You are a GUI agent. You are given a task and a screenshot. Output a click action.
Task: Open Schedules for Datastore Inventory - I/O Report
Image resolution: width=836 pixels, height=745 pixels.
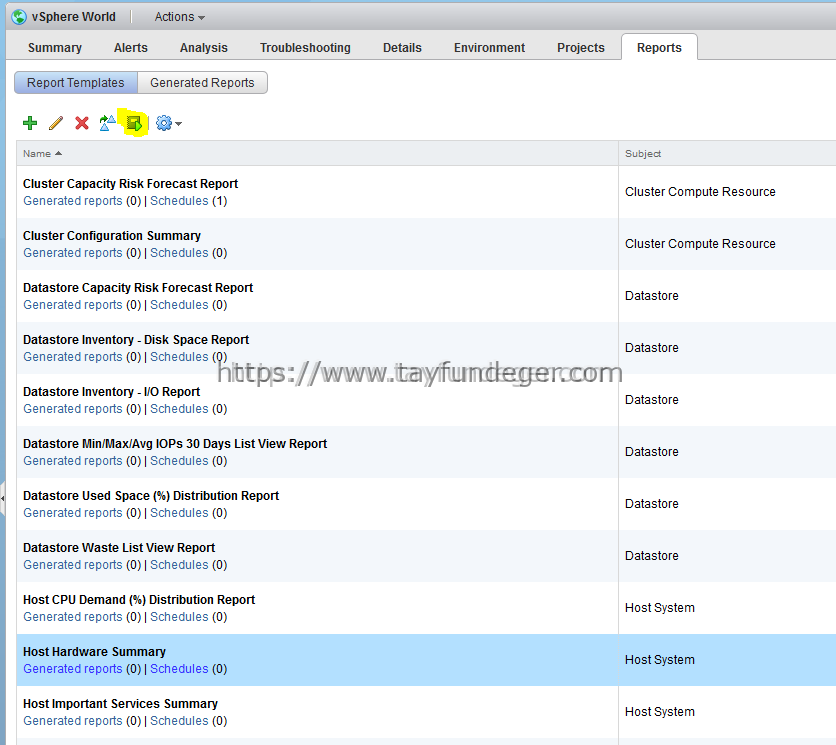pos(179,408)
